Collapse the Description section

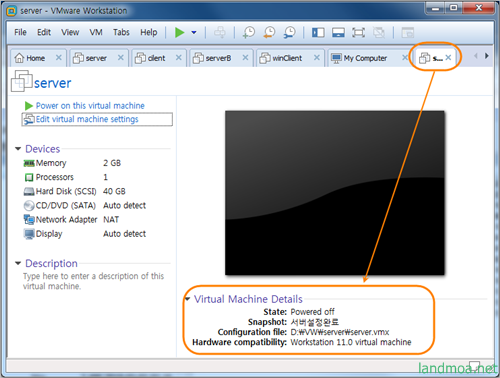18,263
